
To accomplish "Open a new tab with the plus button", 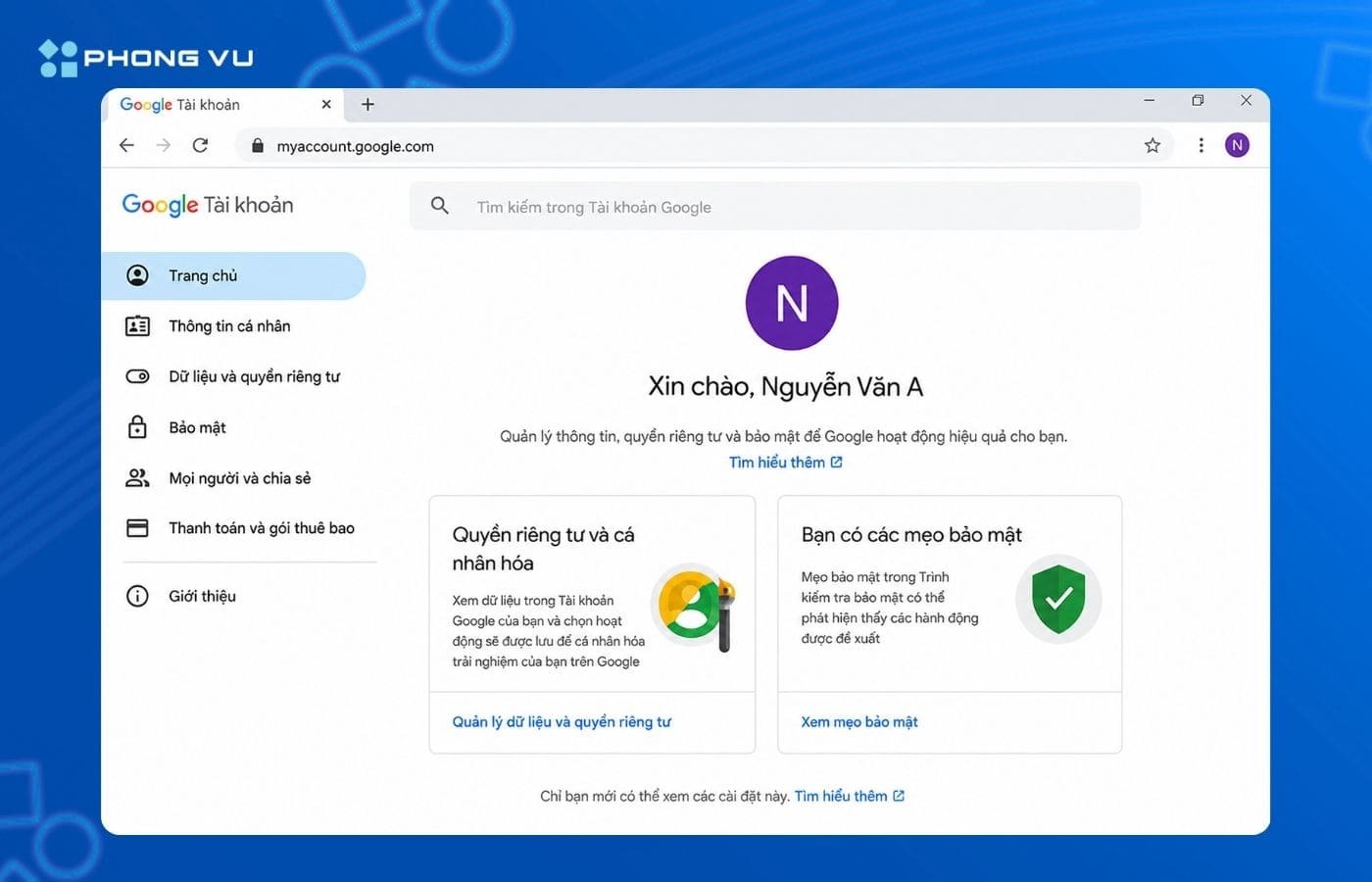I will point(367,105).
